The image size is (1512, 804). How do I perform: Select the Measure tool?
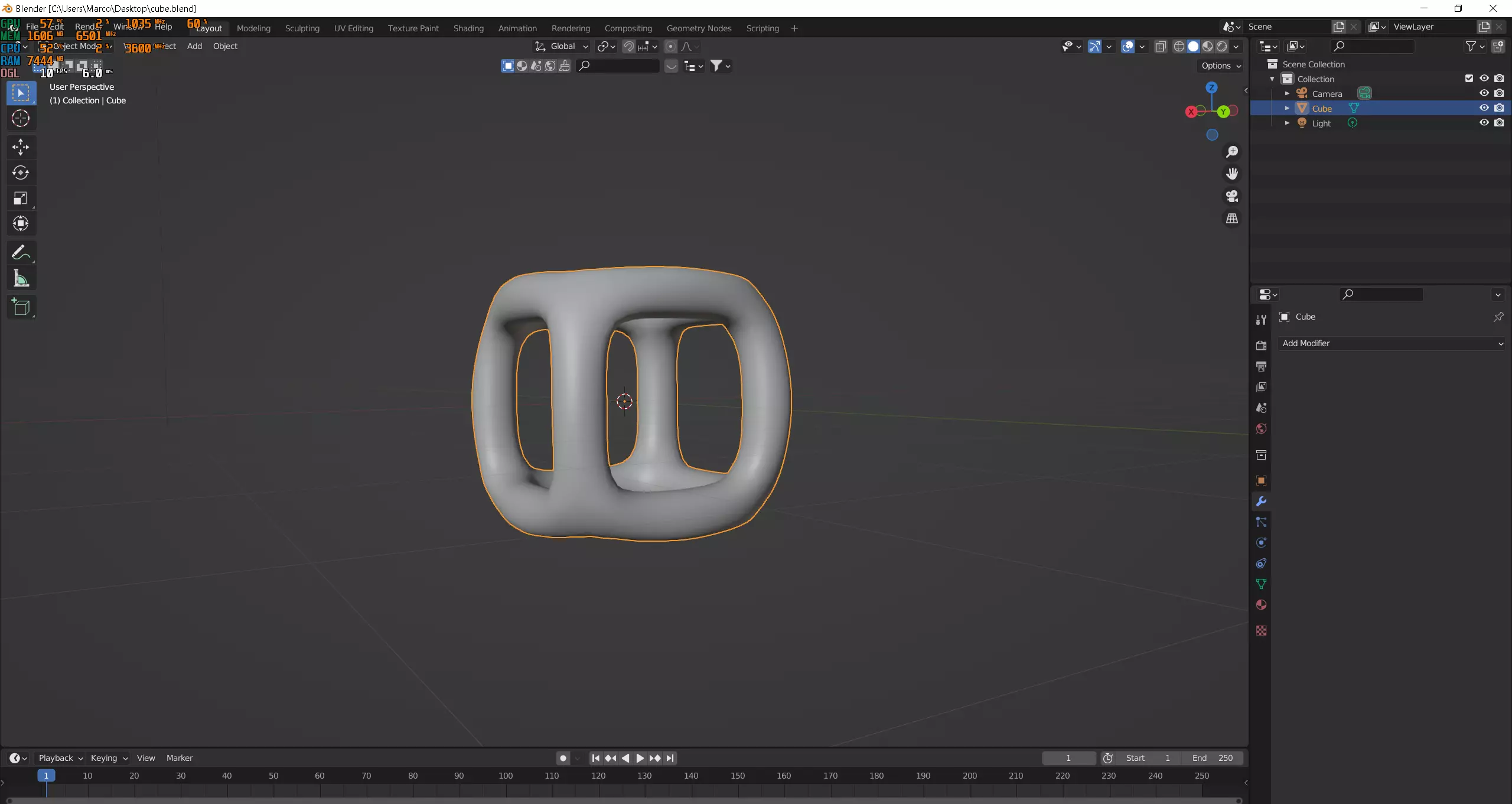click(x=21, y=279)
